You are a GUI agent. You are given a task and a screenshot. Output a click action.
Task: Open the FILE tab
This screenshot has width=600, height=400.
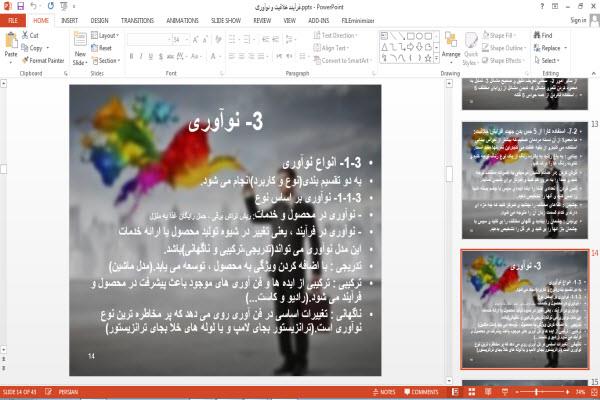(13, 20)
